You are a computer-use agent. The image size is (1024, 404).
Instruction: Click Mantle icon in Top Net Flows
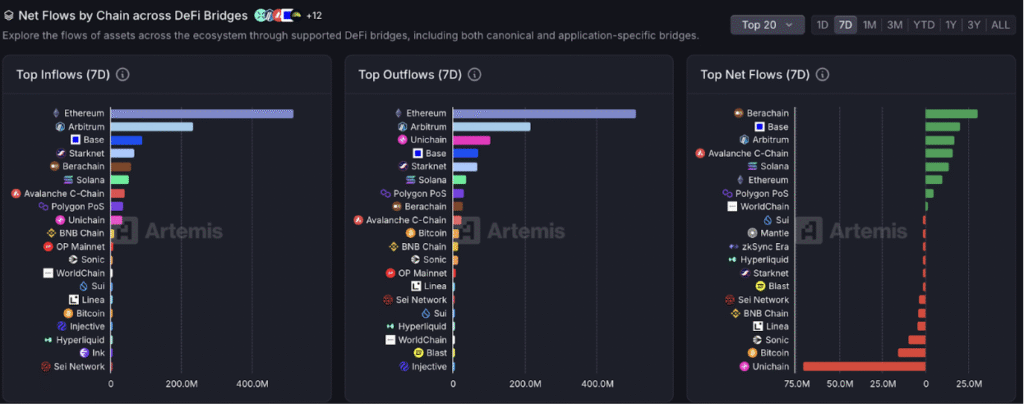pos(753,233)
